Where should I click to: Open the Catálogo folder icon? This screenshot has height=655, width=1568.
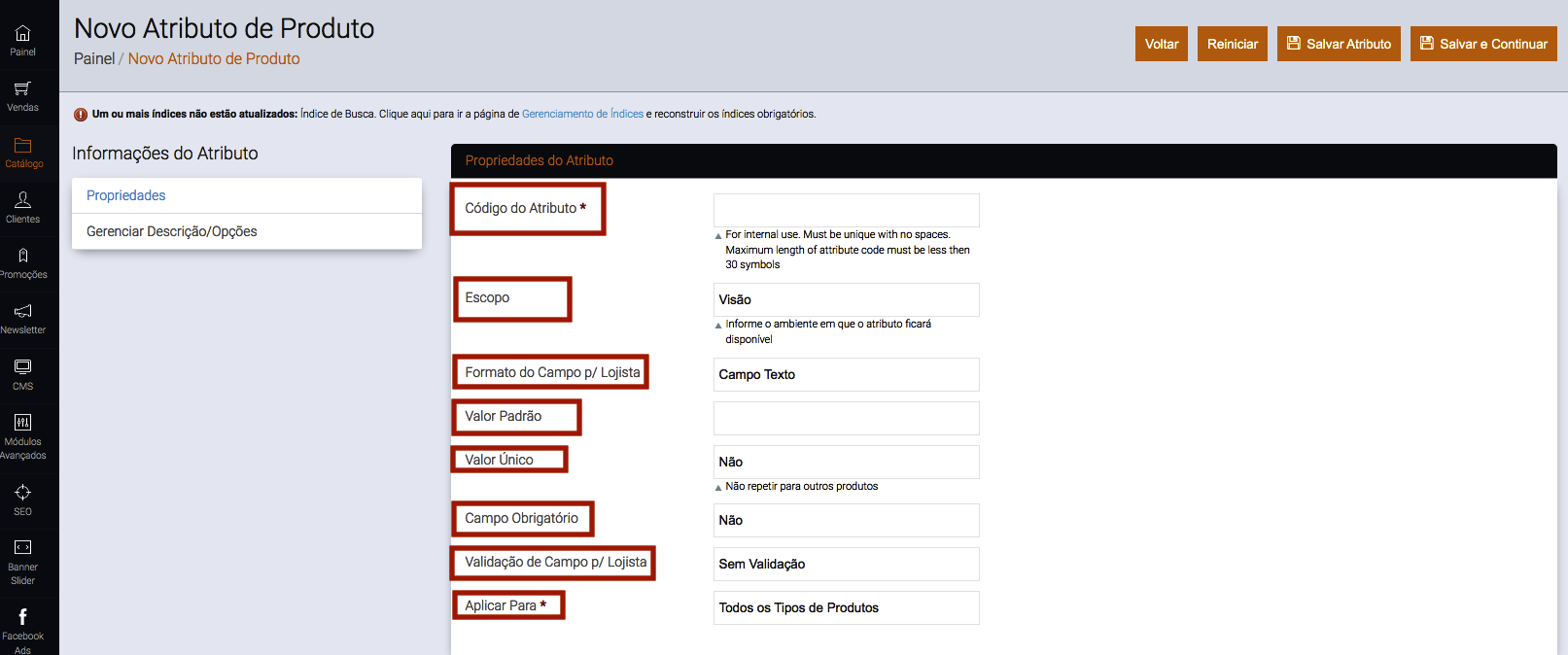22,146
